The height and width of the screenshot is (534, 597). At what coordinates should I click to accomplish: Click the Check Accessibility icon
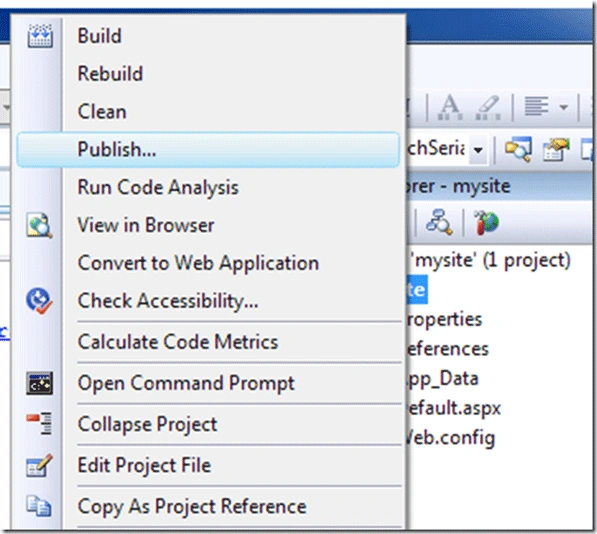(x=39, y=301)
